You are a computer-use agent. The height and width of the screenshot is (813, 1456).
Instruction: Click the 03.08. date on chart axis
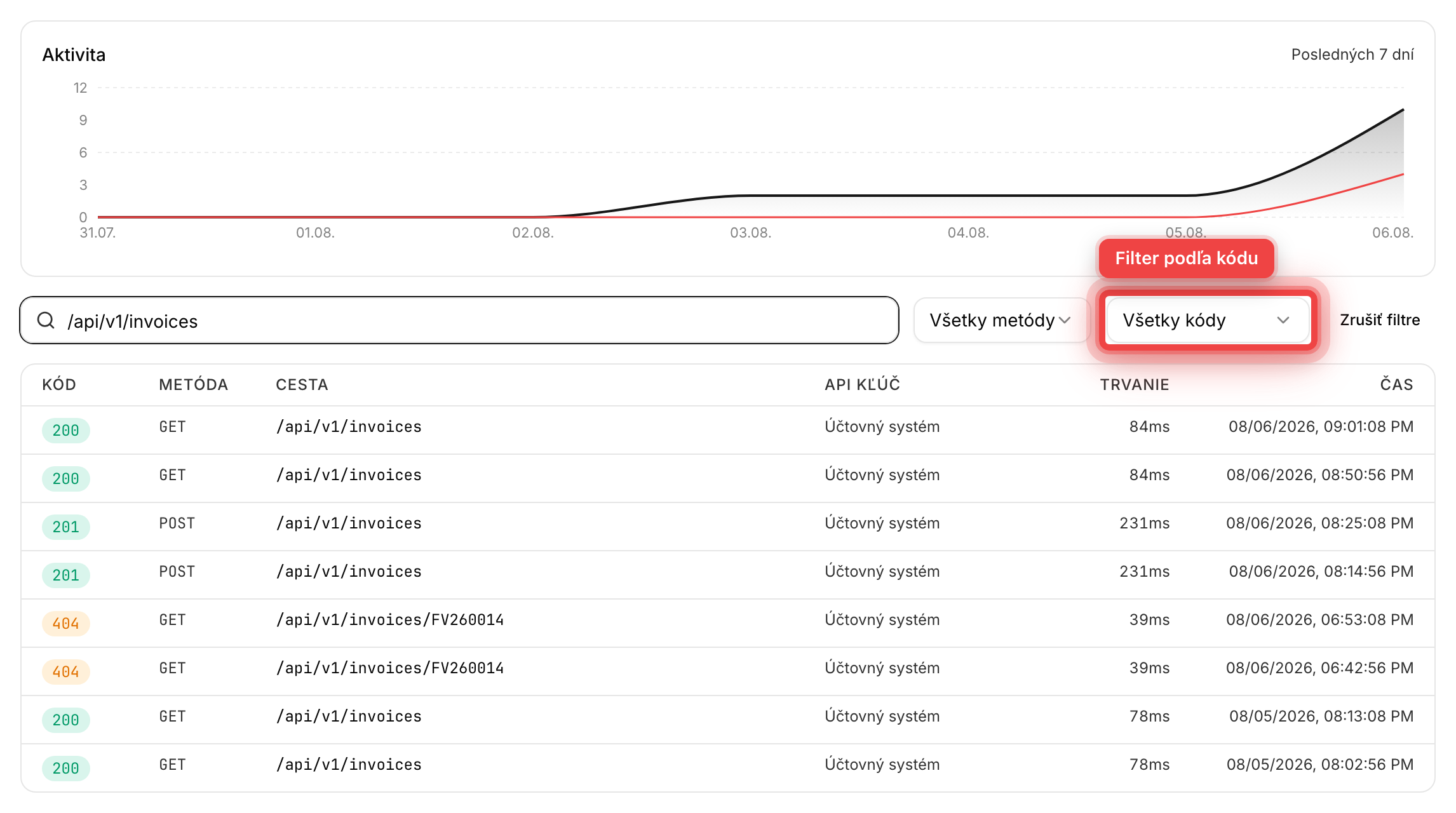coord(750,232)
